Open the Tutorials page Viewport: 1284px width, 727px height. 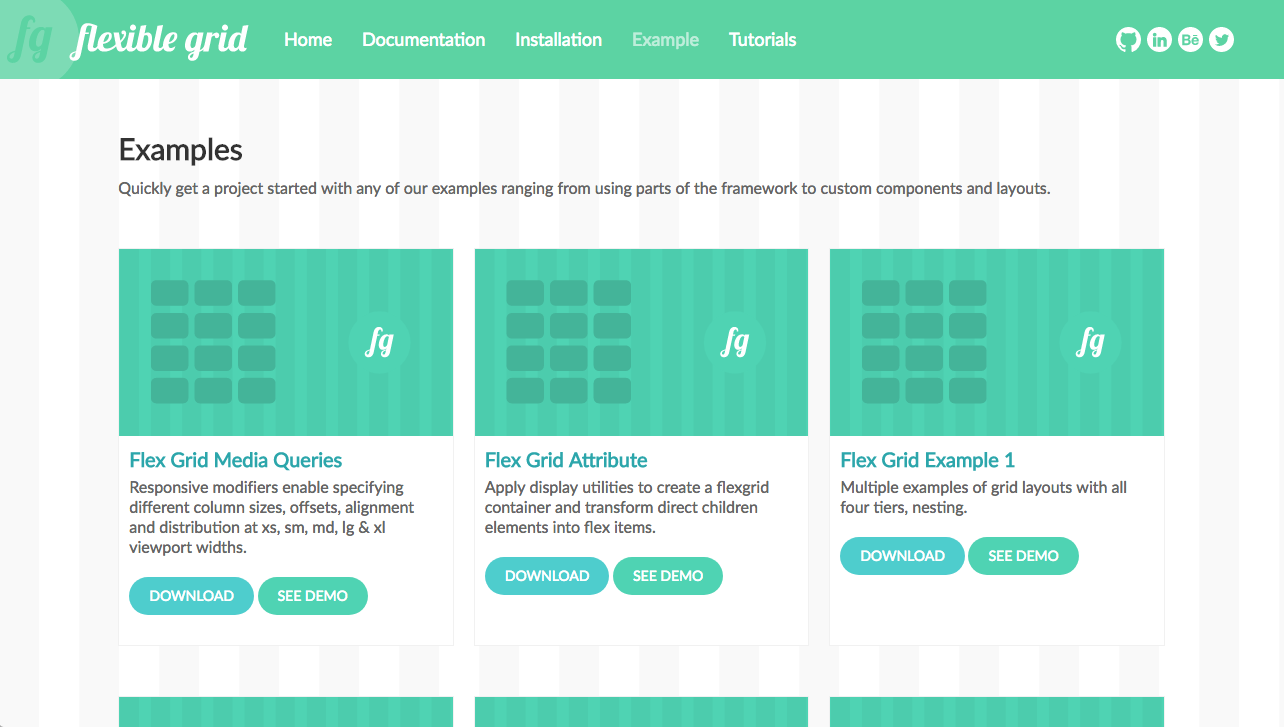pyautogui.click(x=762, y=39)
